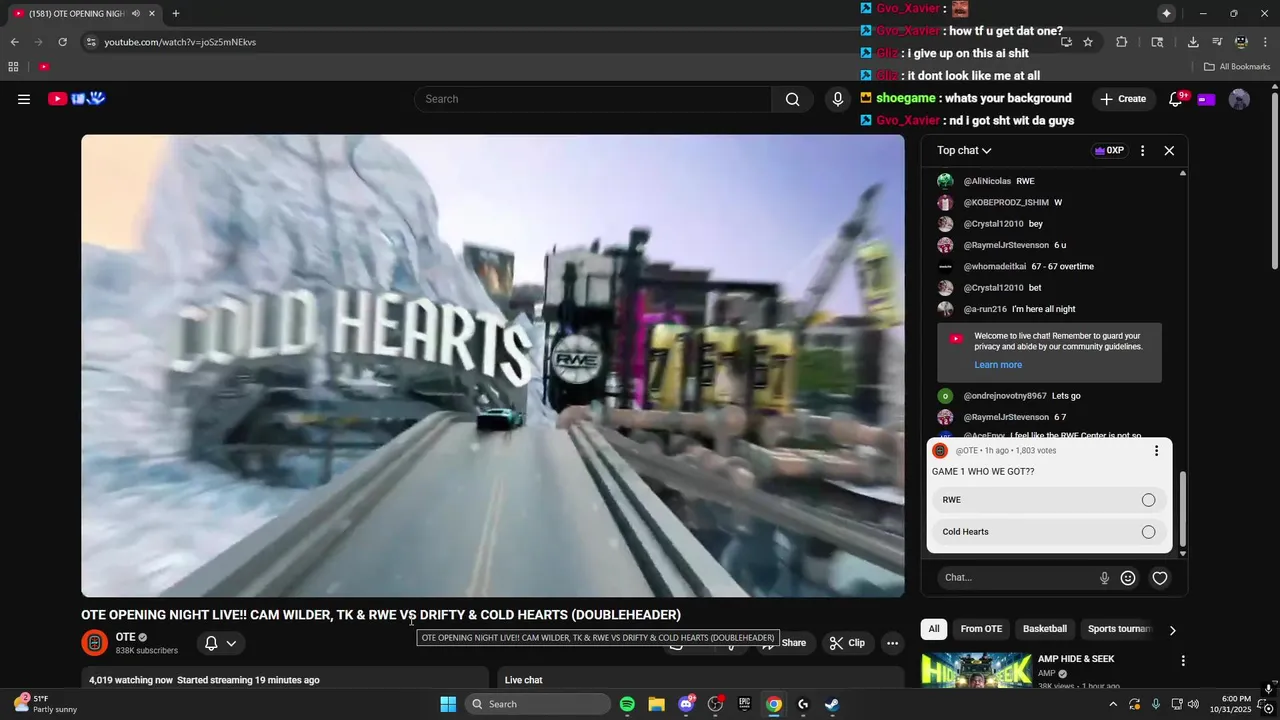Vote Cold Hearts in the poll
Viewport: 1280px width, 720px height.
click(x=1049, y=532)
